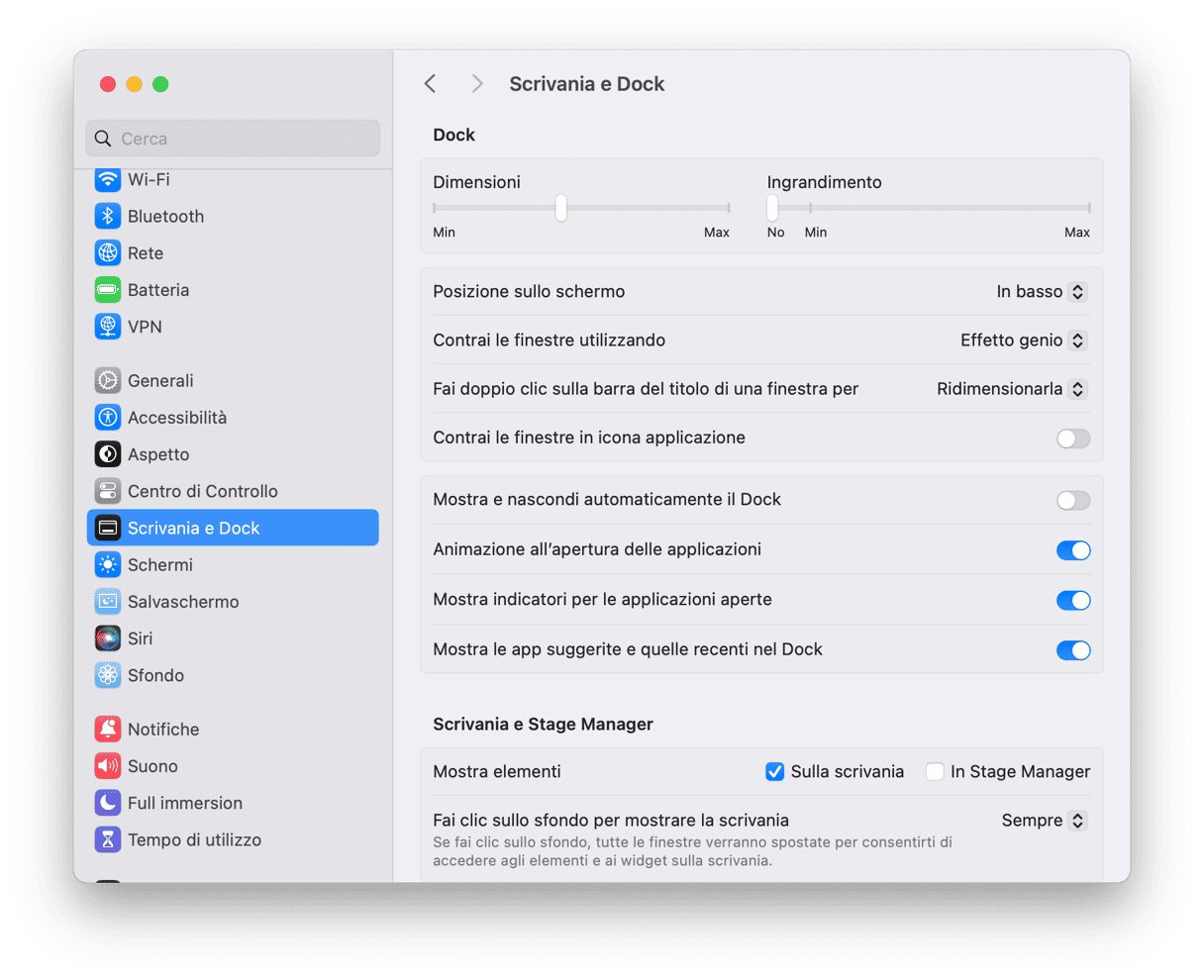Screen dimensions: 1204x980
Task: Click the Suono speaker icon
Action: coord(108,766)
